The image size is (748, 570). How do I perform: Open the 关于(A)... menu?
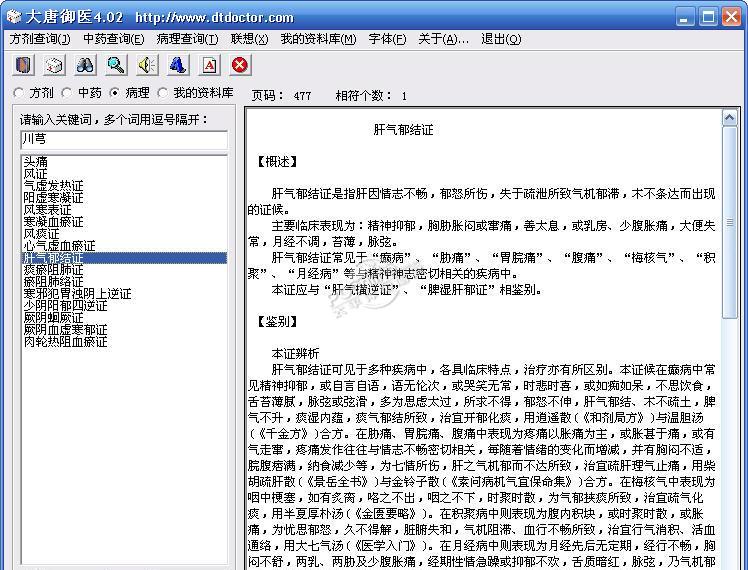click(x=443, y=39)
